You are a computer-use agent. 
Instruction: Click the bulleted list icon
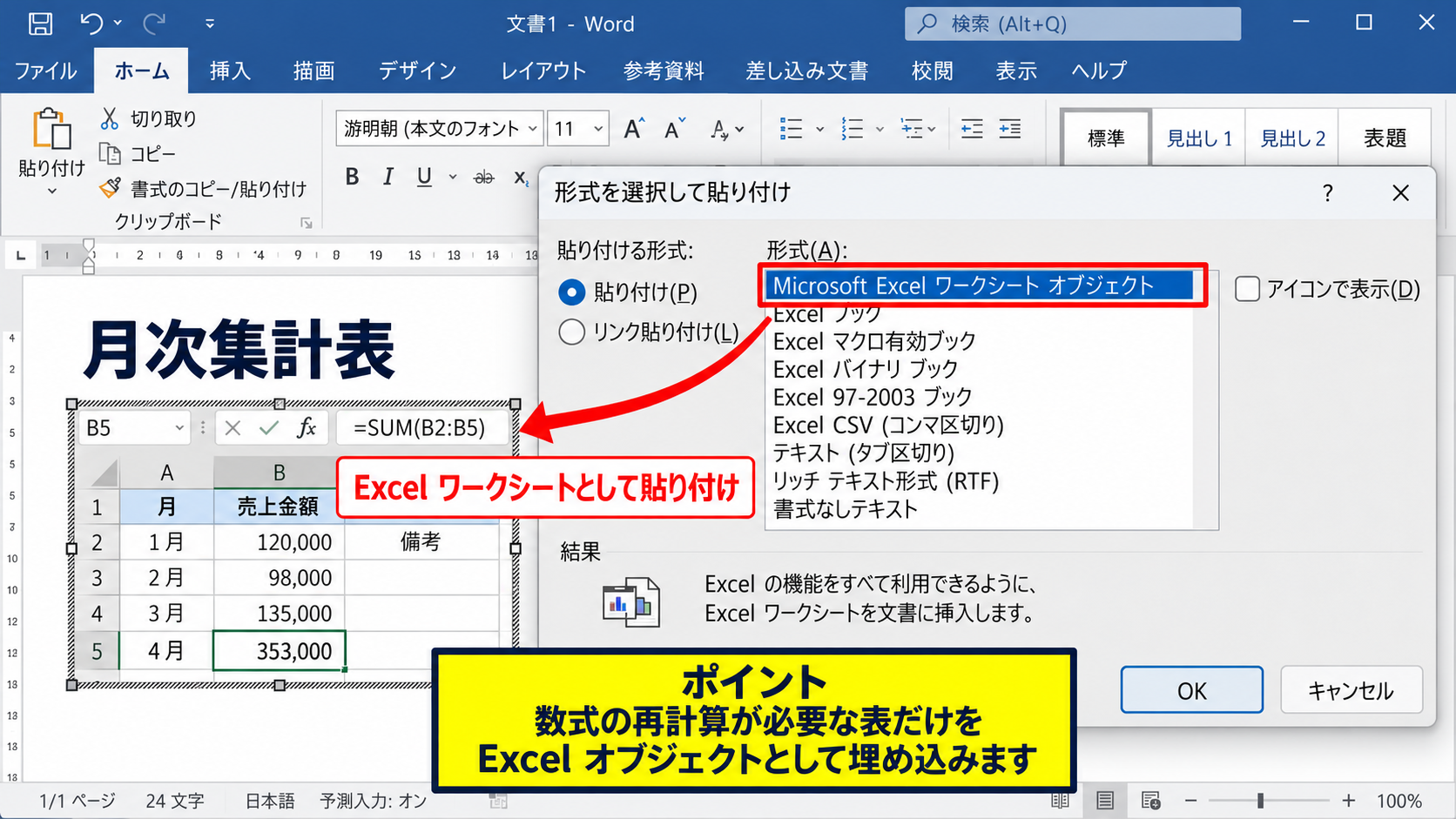[x=791, y=130]
